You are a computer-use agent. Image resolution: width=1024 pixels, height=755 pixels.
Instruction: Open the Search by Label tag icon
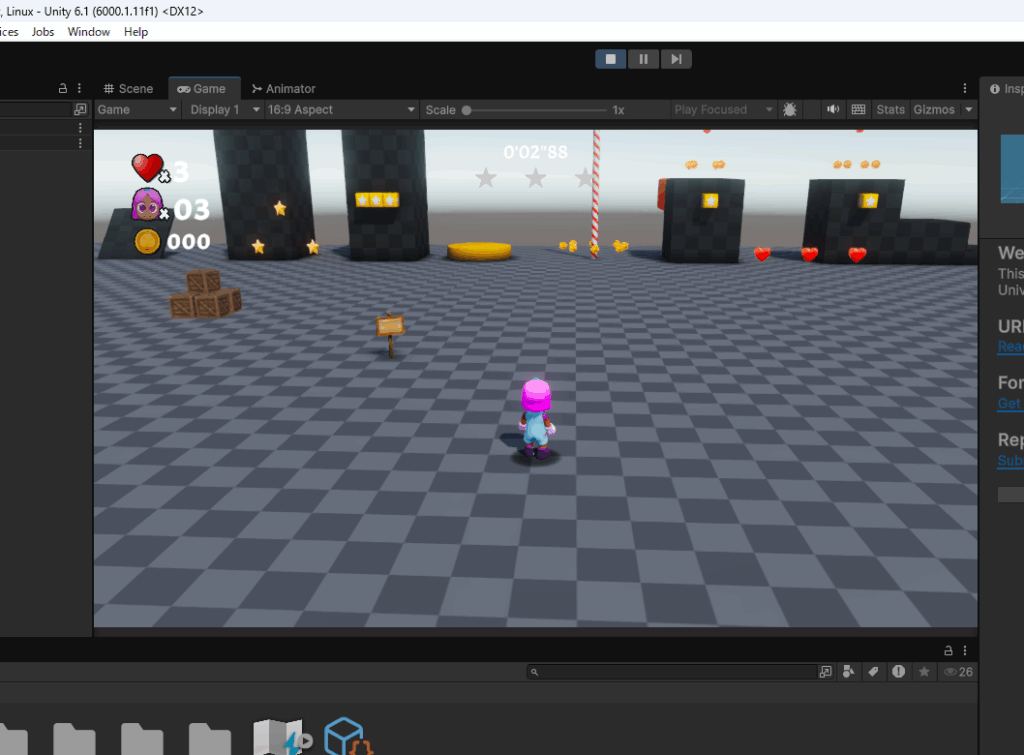pos(873,672)
